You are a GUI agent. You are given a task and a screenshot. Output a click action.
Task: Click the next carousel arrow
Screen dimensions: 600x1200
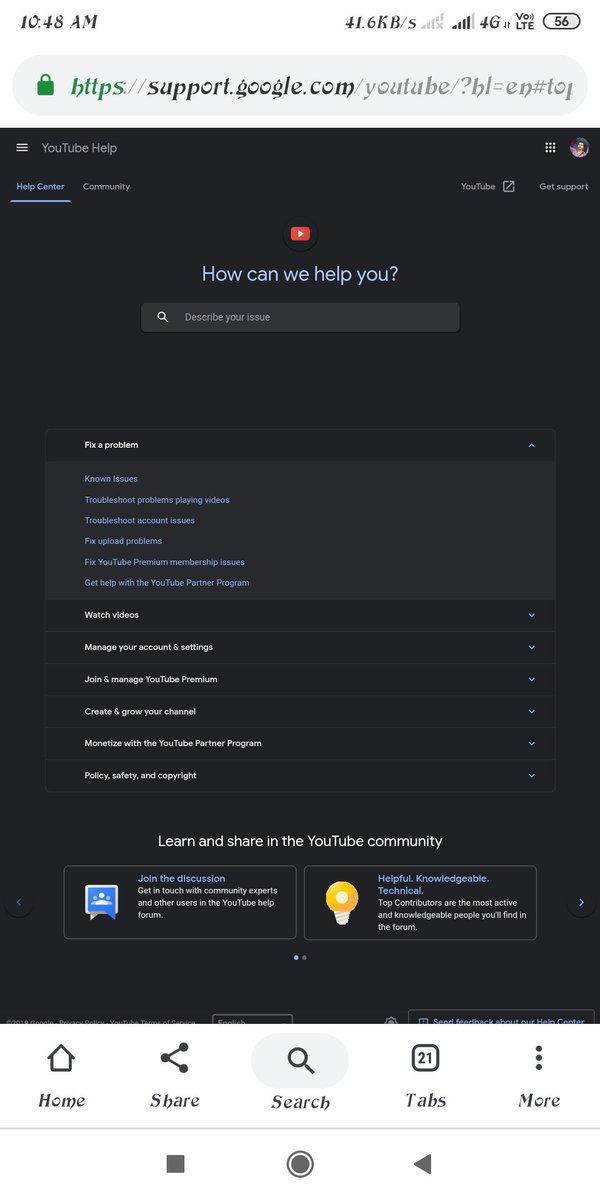(x=582, y=902)
